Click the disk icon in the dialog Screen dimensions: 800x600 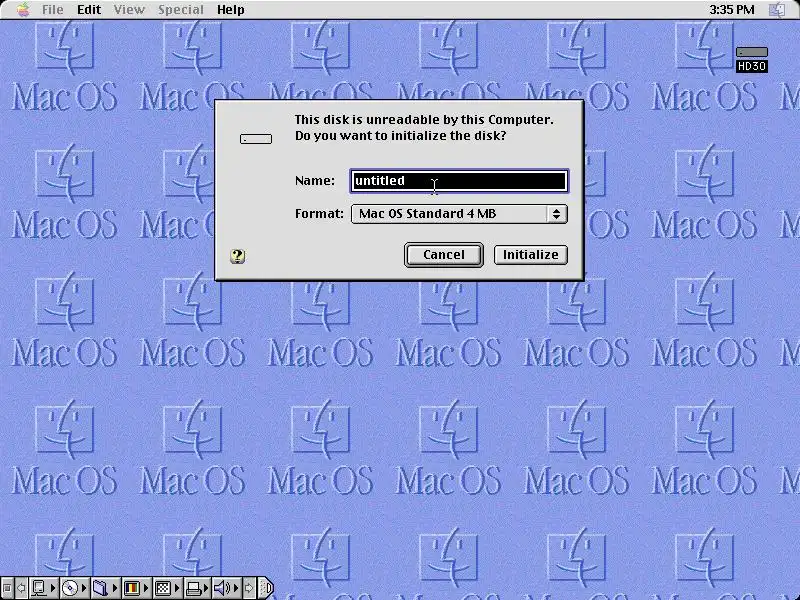coord(256,139)
